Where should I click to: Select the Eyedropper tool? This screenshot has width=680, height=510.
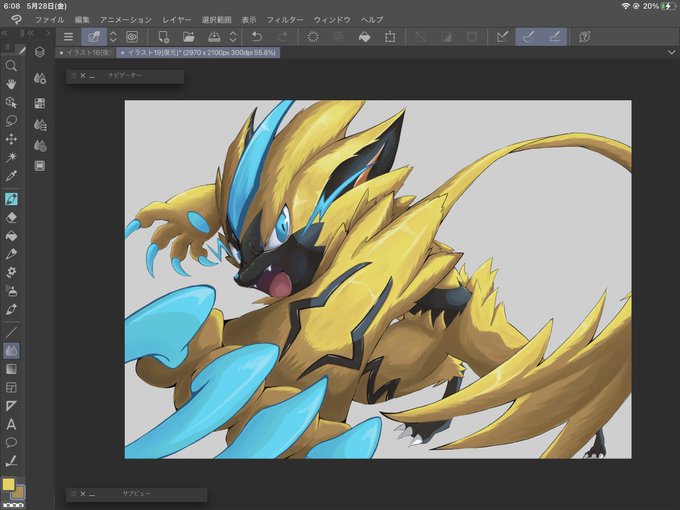11,176
